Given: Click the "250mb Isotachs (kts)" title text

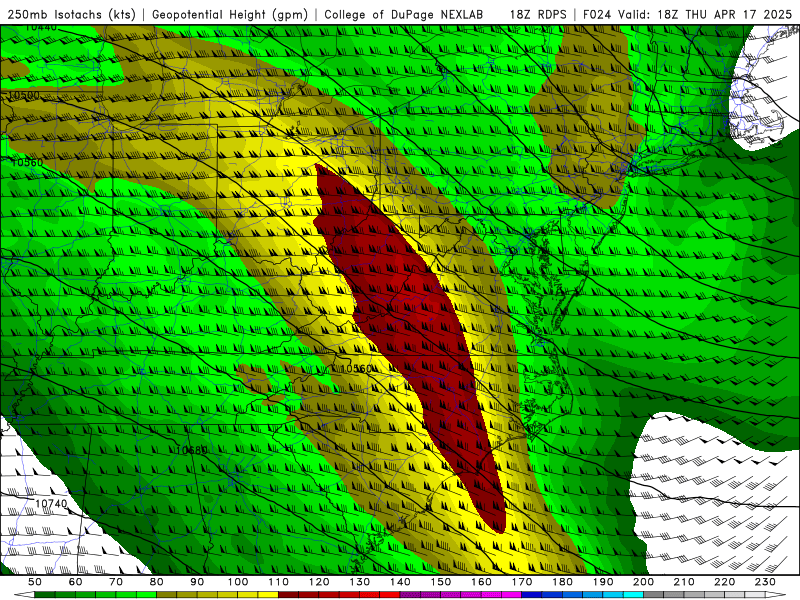Looking at the screenshot, I should (72, 15).
